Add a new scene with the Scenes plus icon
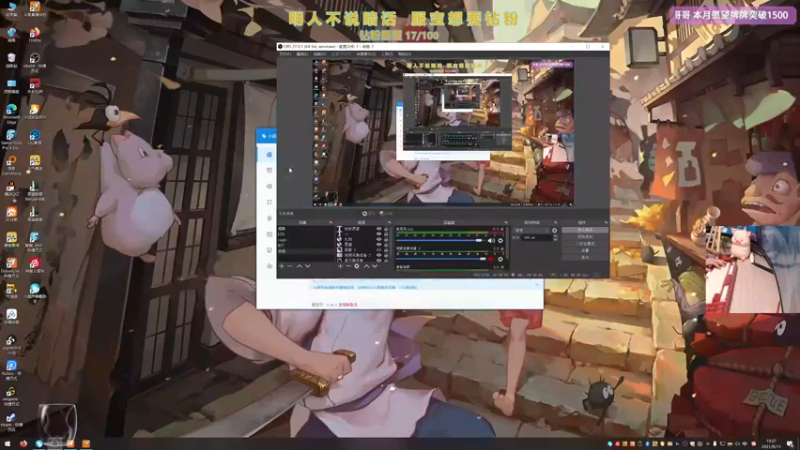Viewport: 800px width, 450px height. point(282,266)
